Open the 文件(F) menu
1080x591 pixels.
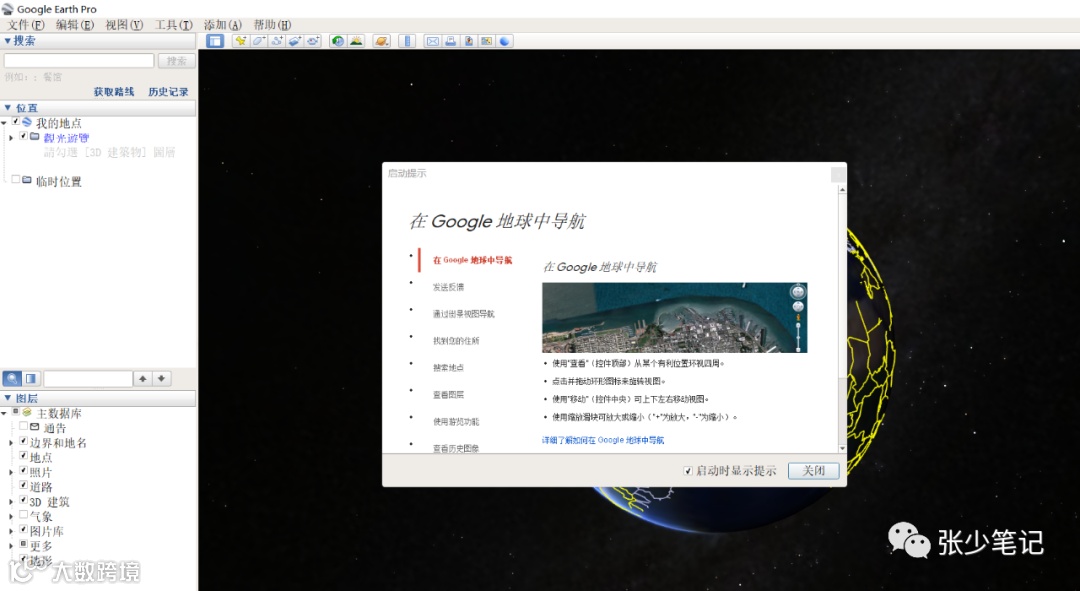(25, 25)
